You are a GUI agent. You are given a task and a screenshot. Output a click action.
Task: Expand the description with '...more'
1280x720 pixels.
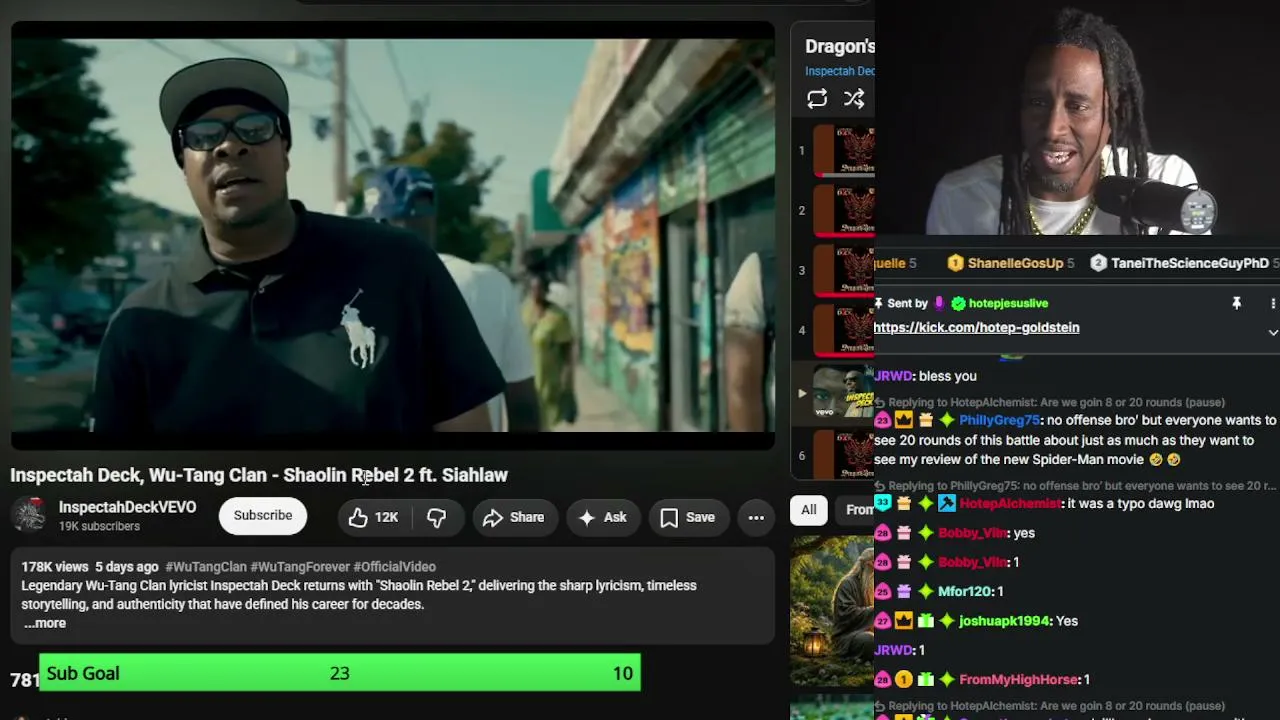pyautogui.click(x=45, y=623)
